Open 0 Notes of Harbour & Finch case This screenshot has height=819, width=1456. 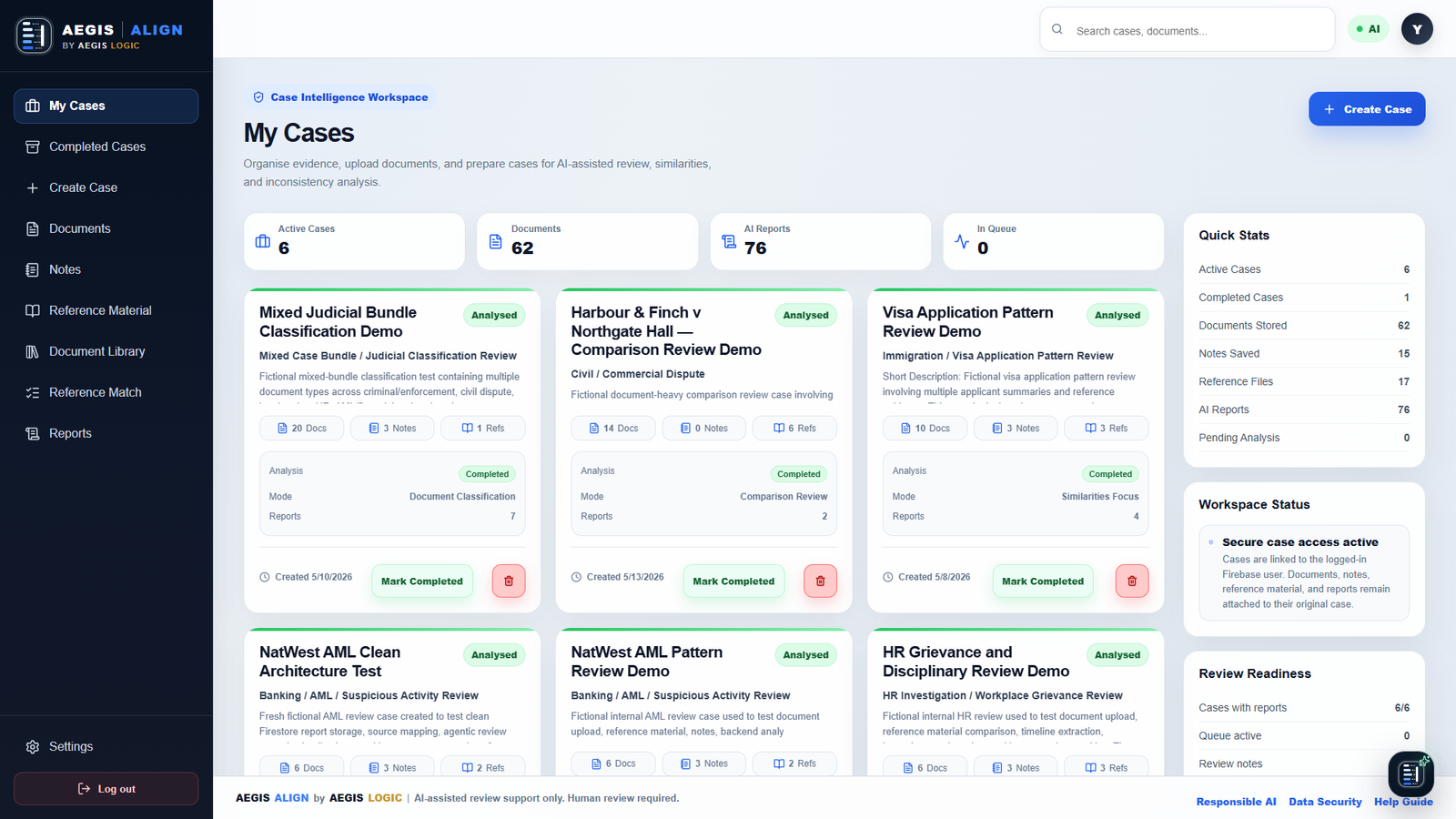704,429
